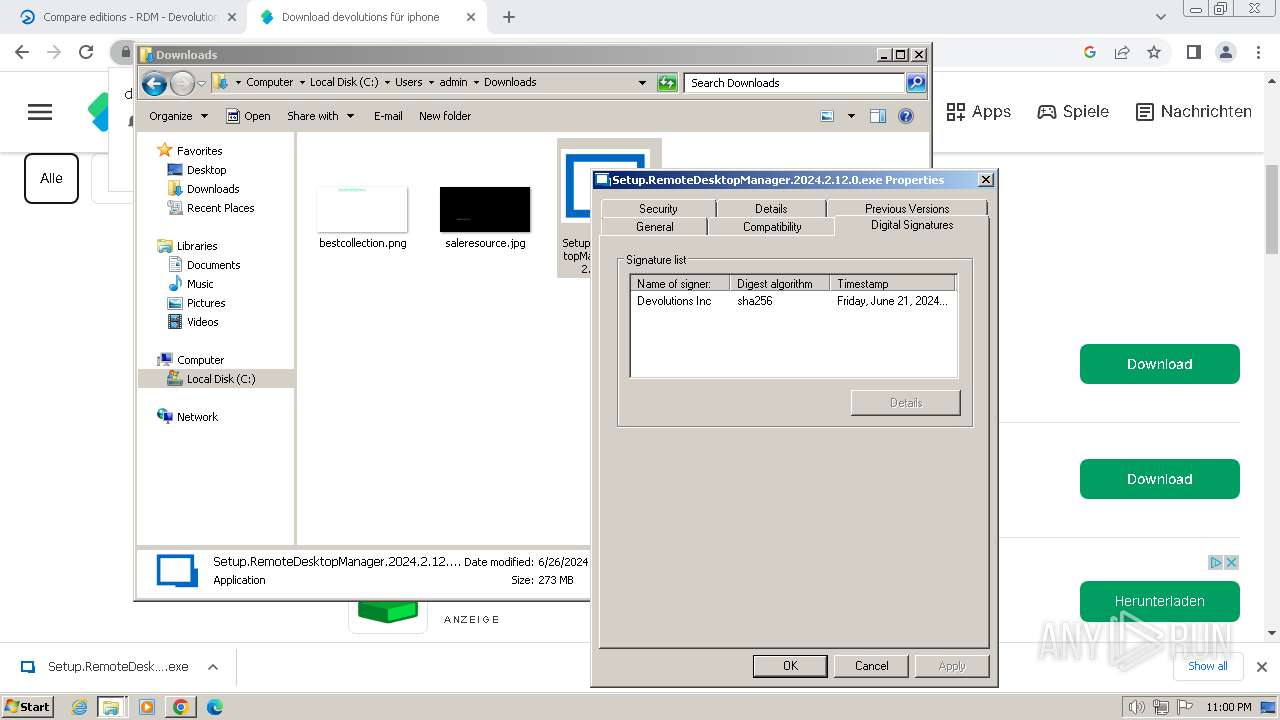Image resolution: width=1280 pixels, height=720 pixels.
Task: Open the Chrome profile avatar
Action: click(1225, 52)
